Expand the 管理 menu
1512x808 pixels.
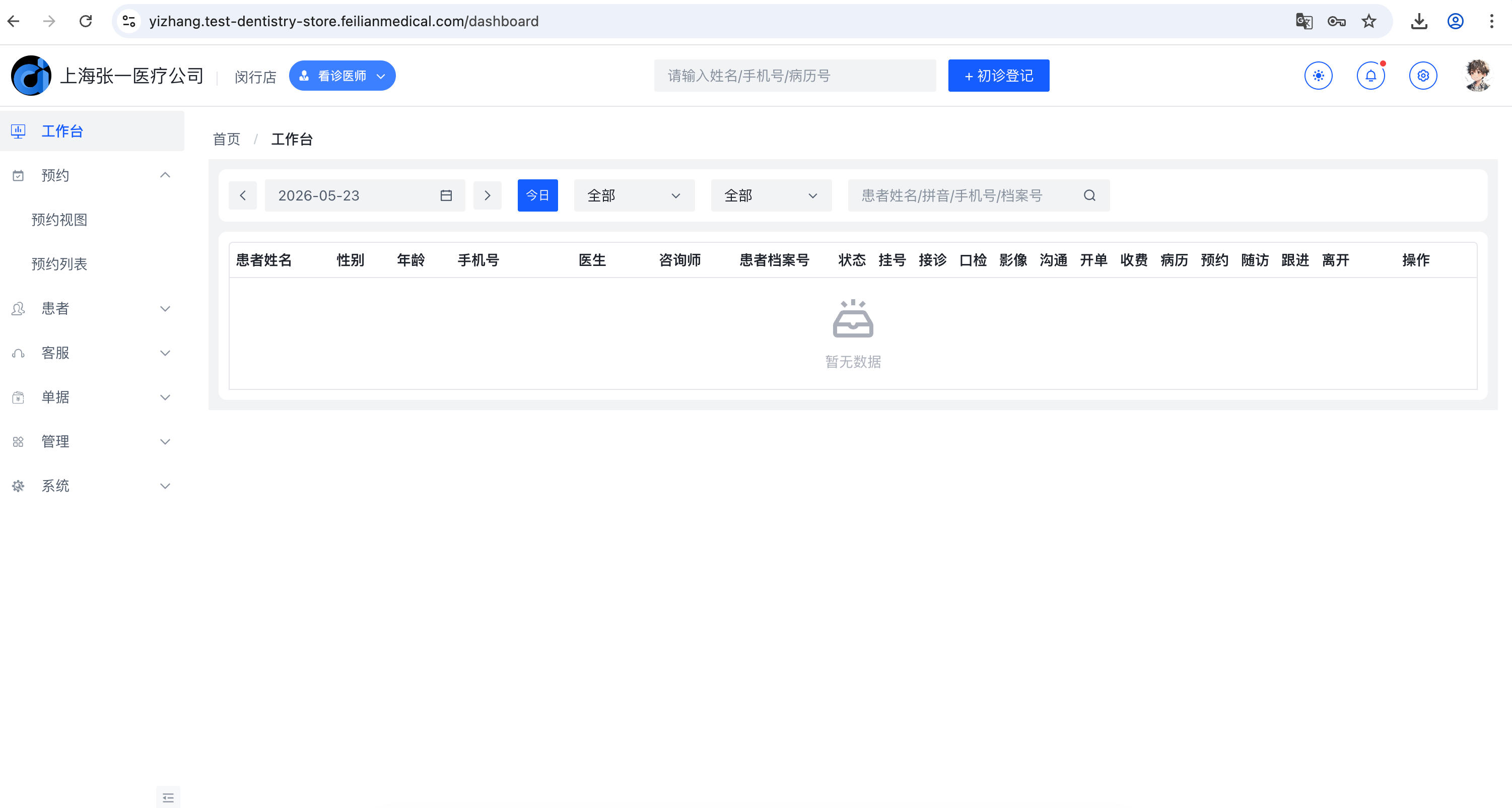pos(92,441)
